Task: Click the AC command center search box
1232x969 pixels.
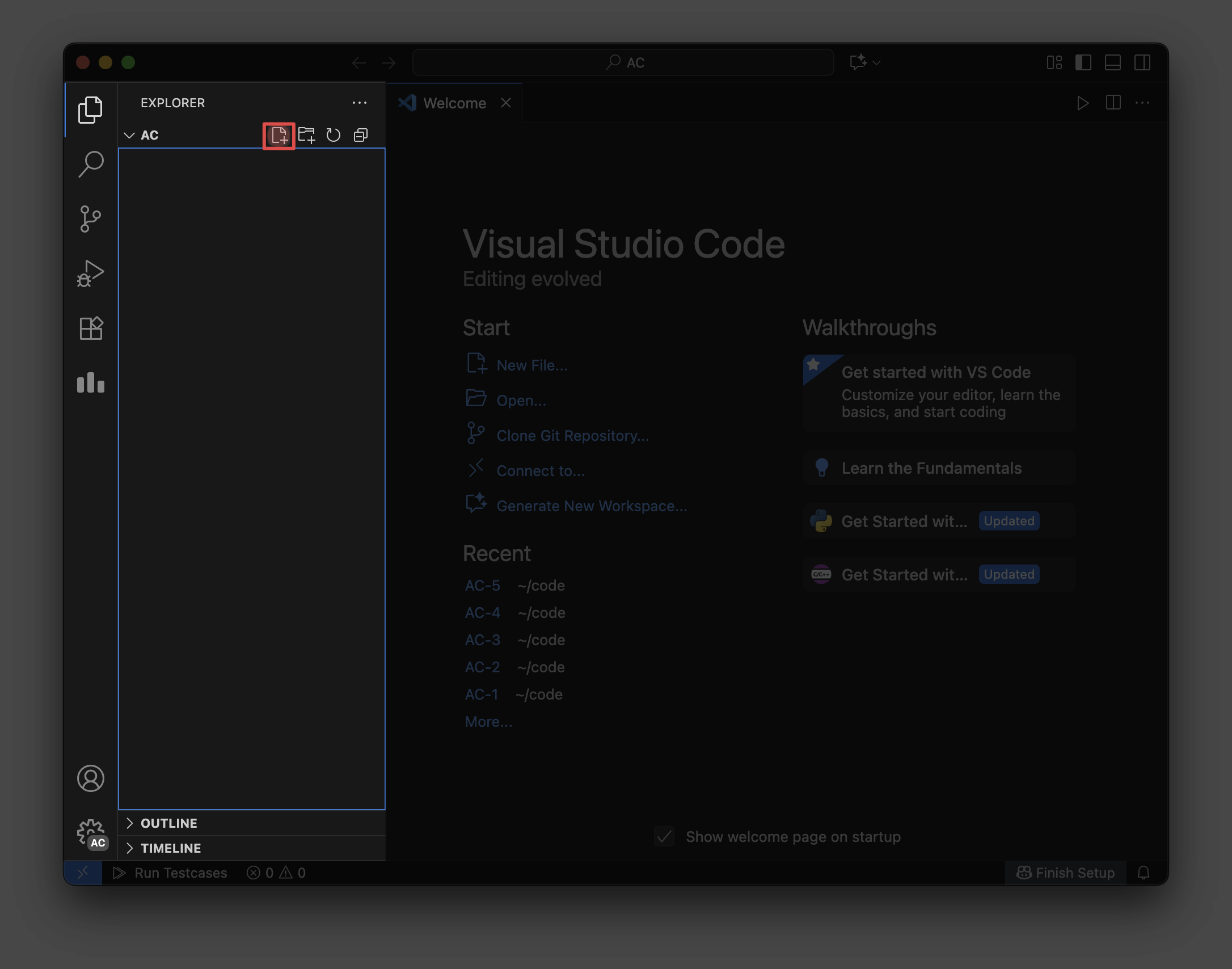Action: click(x=623, y=62)
